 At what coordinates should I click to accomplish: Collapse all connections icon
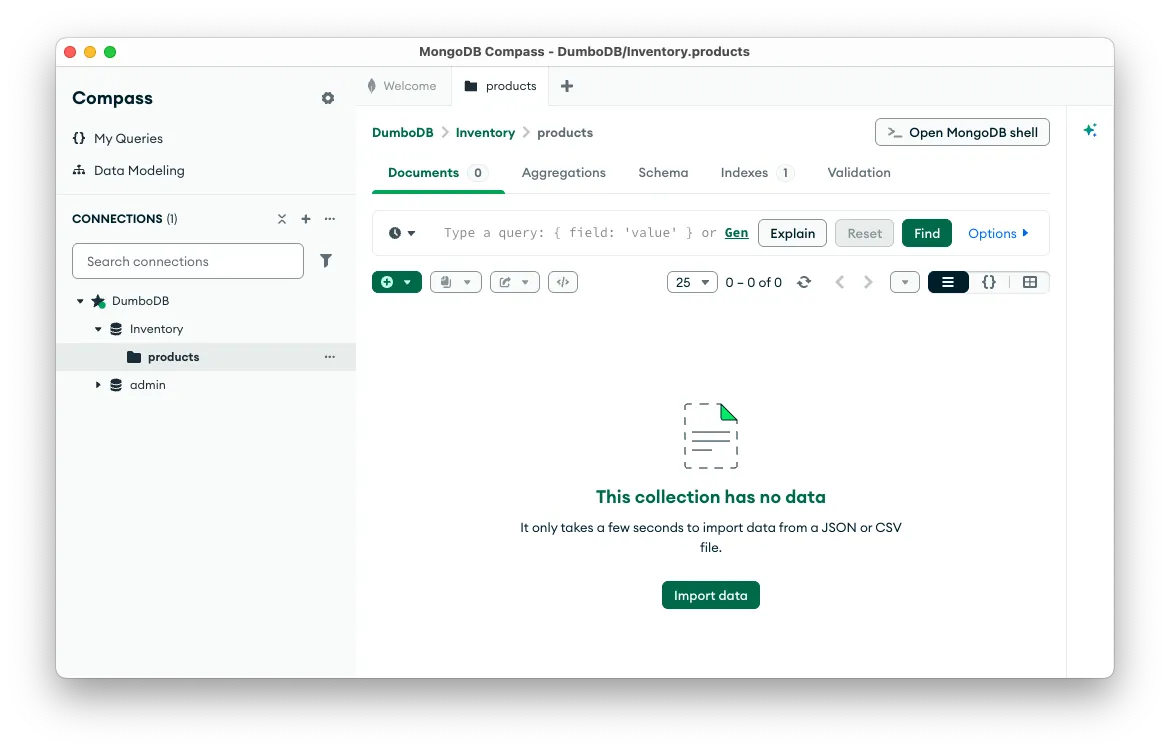coord(282,219)
